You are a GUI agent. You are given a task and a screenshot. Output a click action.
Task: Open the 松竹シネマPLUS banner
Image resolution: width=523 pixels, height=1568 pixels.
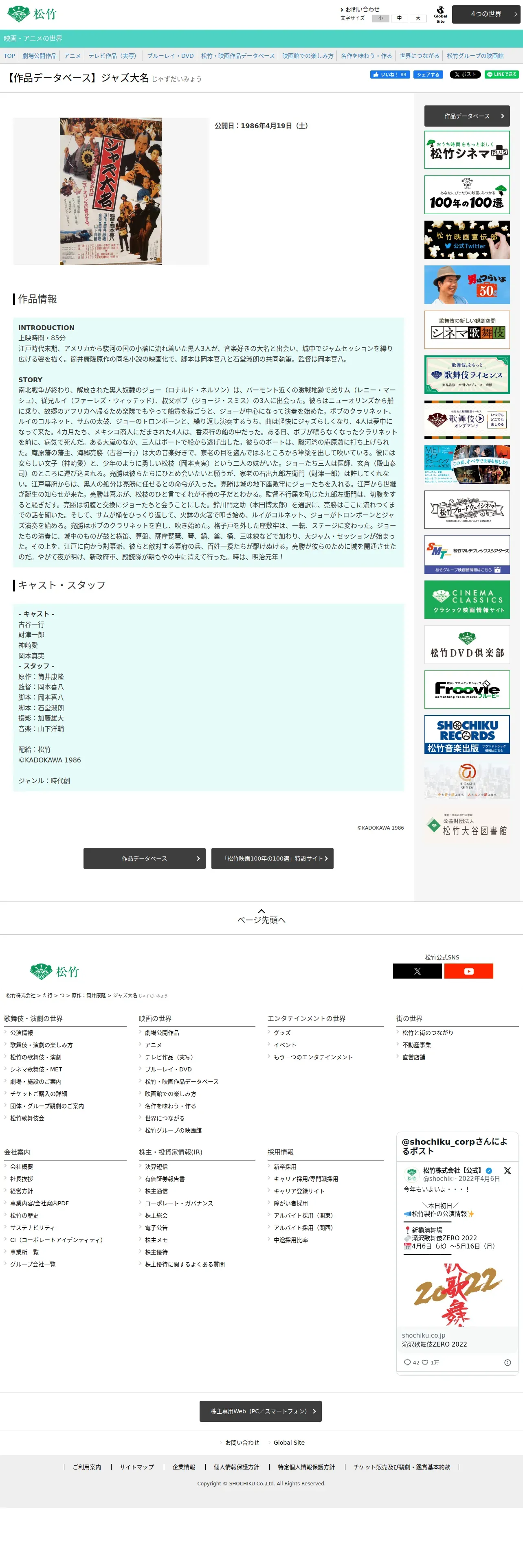point(467,150)
